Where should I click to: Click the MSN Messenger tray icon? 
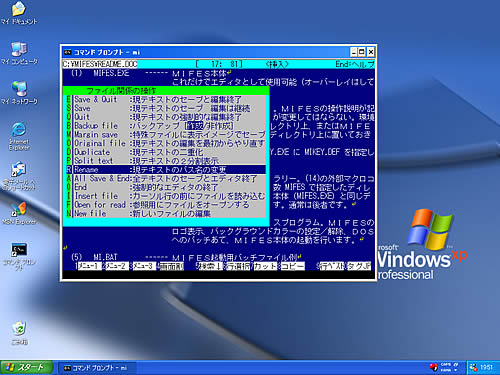(x=473, y=367)
